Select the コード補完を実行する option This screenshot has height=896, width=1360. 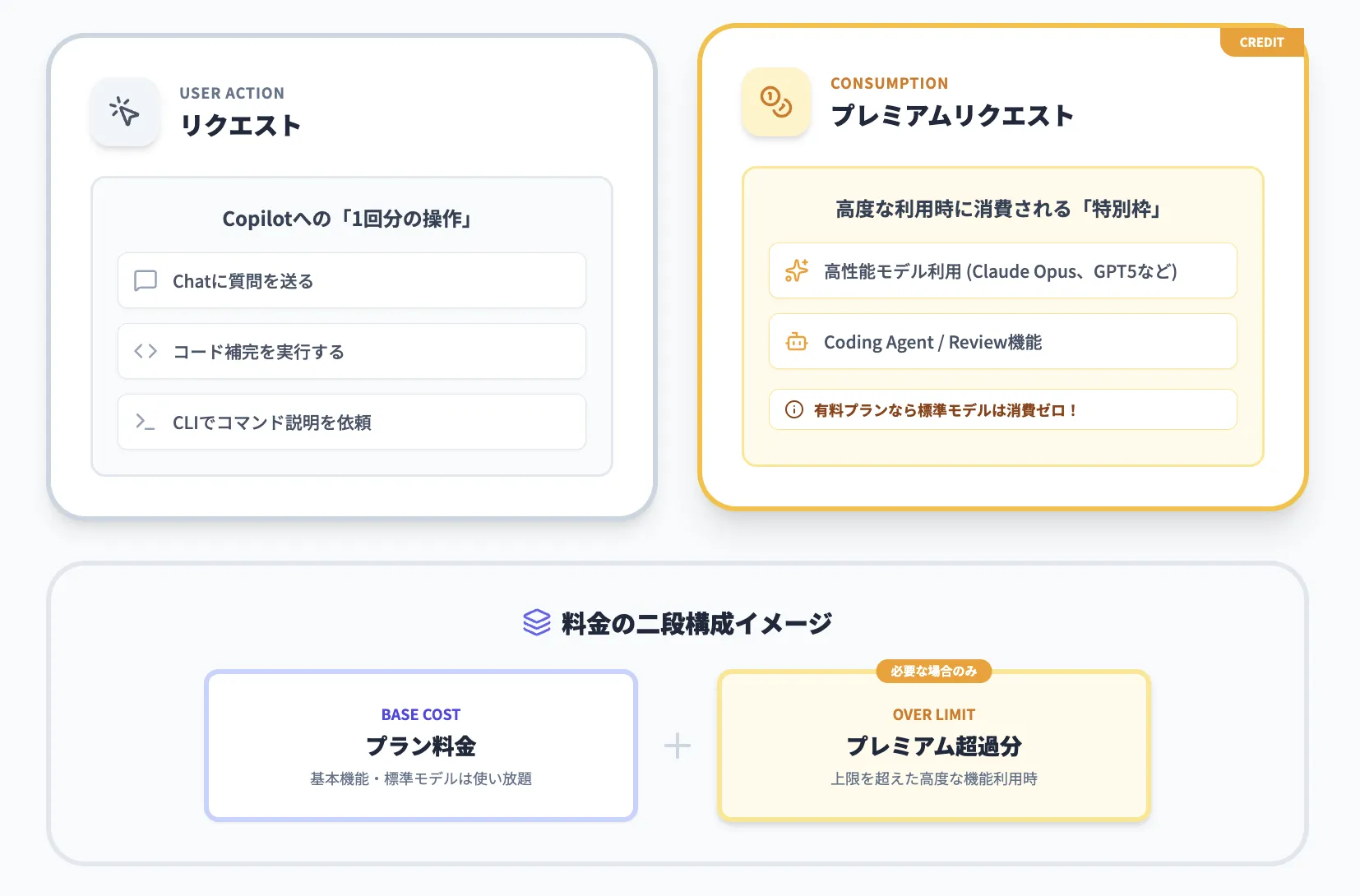click(x=351, y=351)
